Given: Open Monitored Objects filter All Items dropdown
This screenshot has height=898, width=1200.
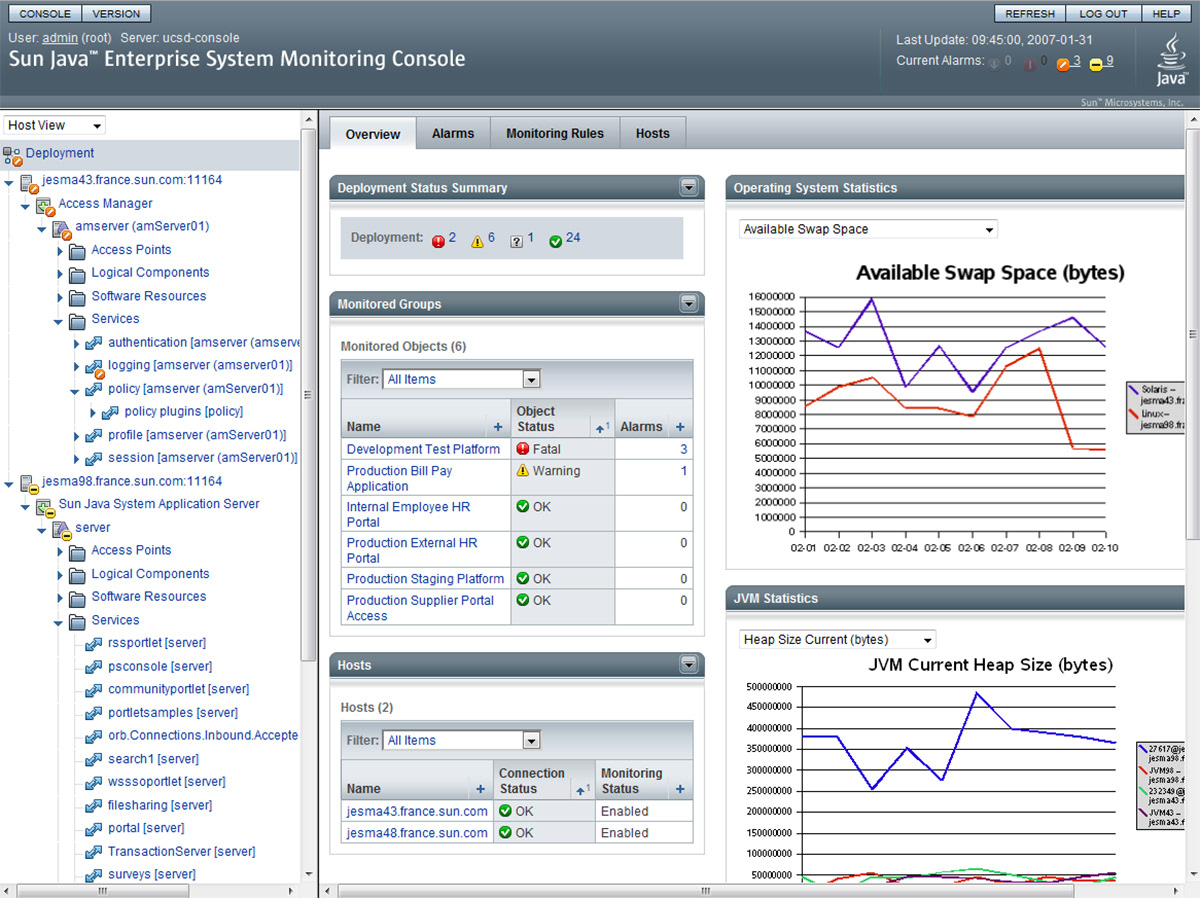Looking at the screenshot, I should coord(461,379).
